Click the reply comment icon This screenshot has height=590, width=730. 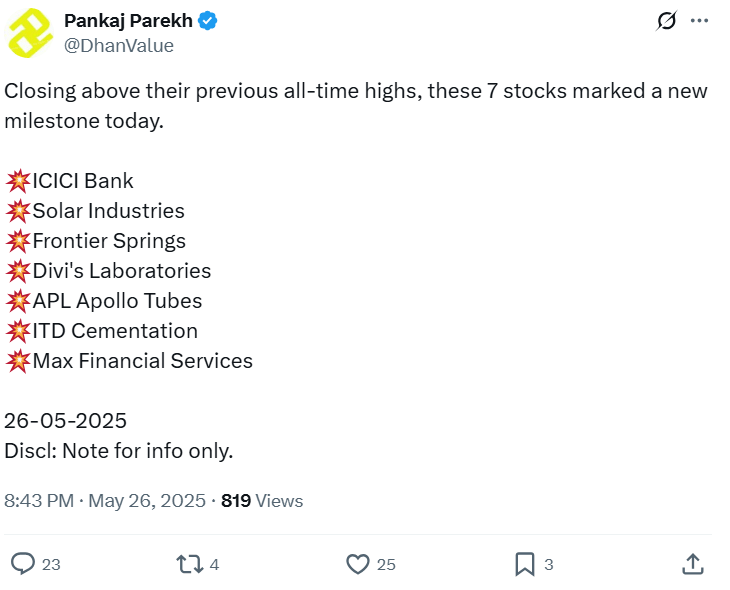point(24,564)
